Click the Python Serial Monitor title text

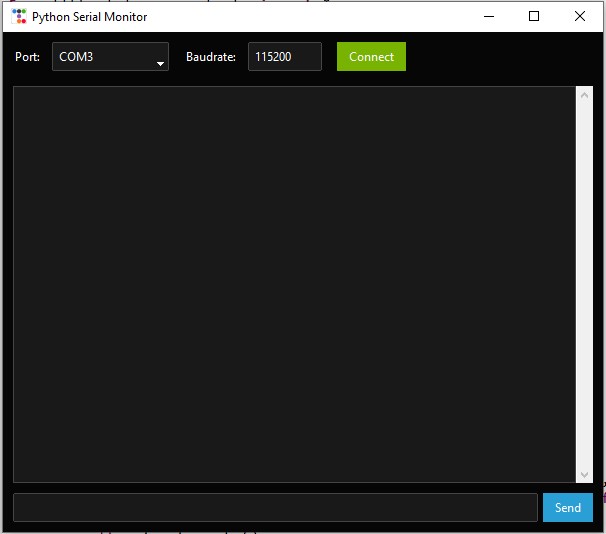[x=89, y=17]
